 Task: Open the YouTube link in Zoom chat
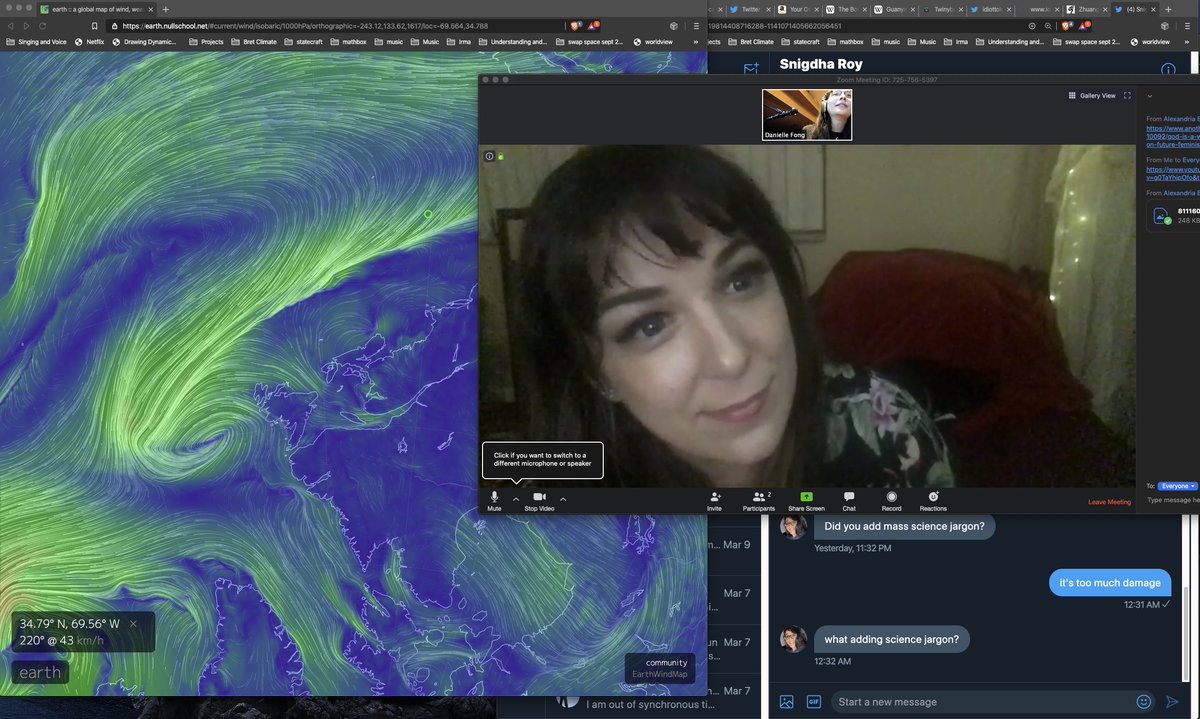tap(1173, 174)
